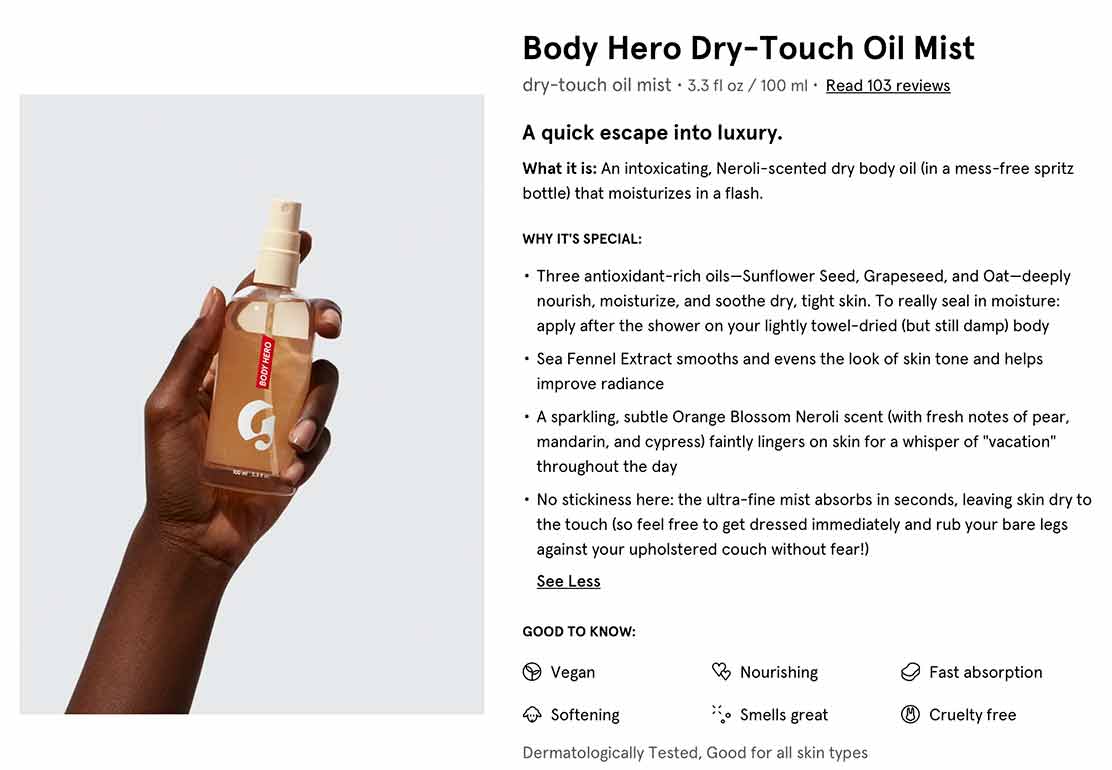Click the Nourishing heart icon
The height and width of the screenshot is (770, 1112).
coord(721,671)
